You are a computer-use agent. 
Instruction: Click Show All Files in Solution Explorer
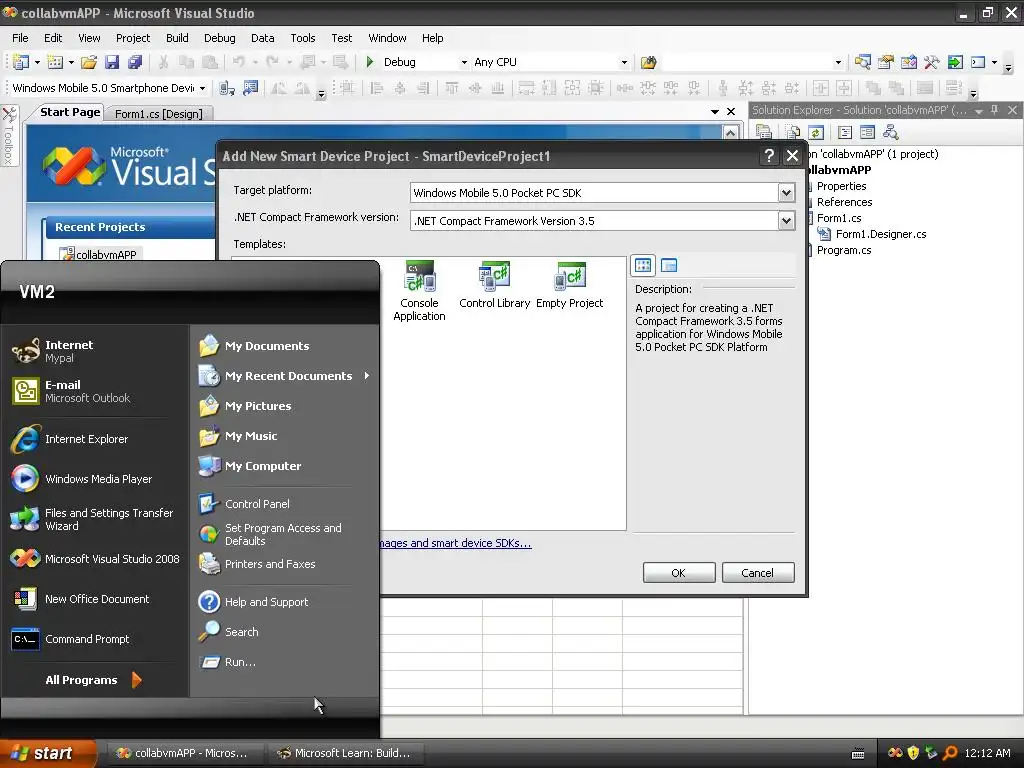coord(793,133)
